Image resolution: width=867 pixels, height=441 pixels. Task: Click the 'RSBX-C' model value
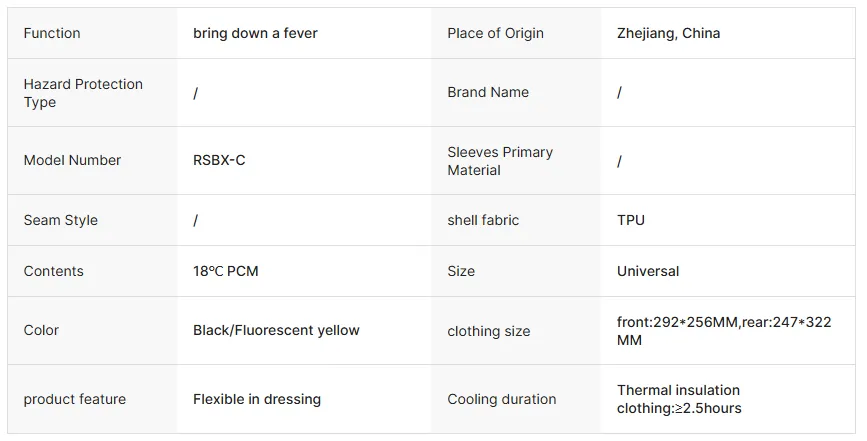point(219,160)
